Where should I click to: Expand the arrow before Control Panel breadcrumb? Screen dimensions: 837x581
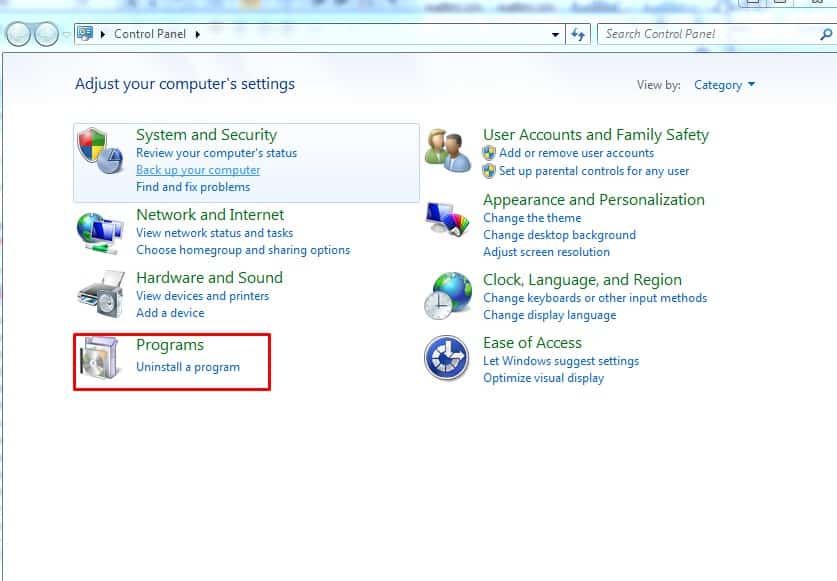(102, 34)
